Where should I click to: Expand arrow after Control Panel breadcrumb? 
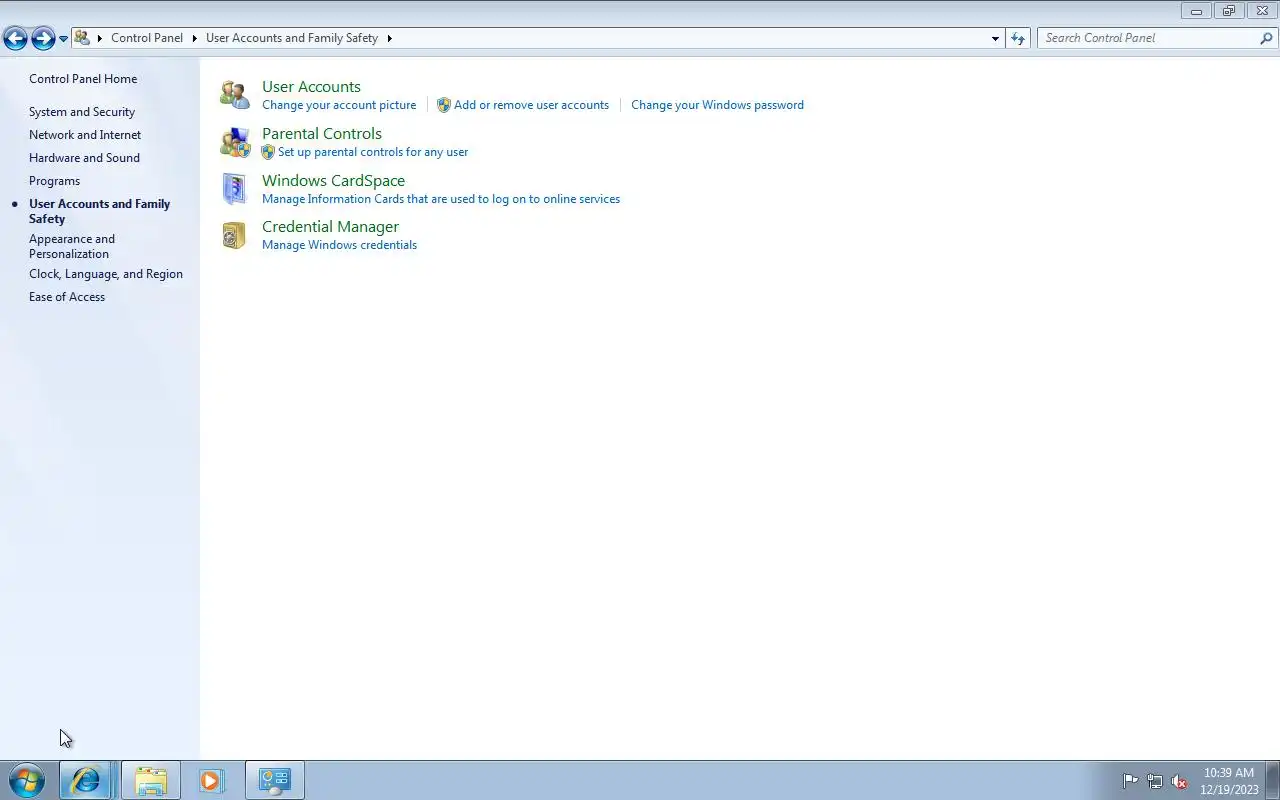(194, 38)
